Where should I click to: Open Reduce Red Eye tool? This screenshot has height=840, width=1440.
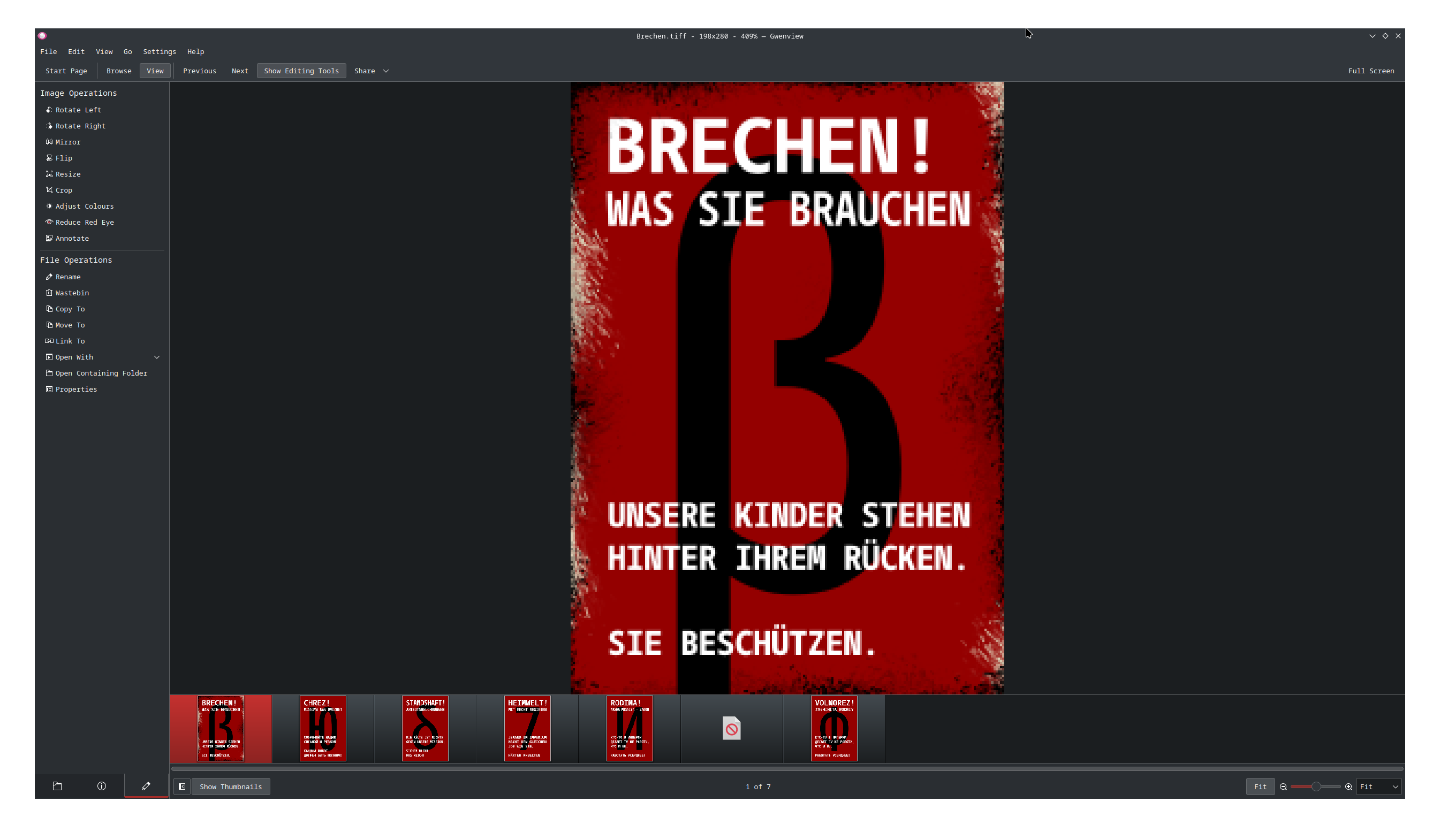[84, 222]
